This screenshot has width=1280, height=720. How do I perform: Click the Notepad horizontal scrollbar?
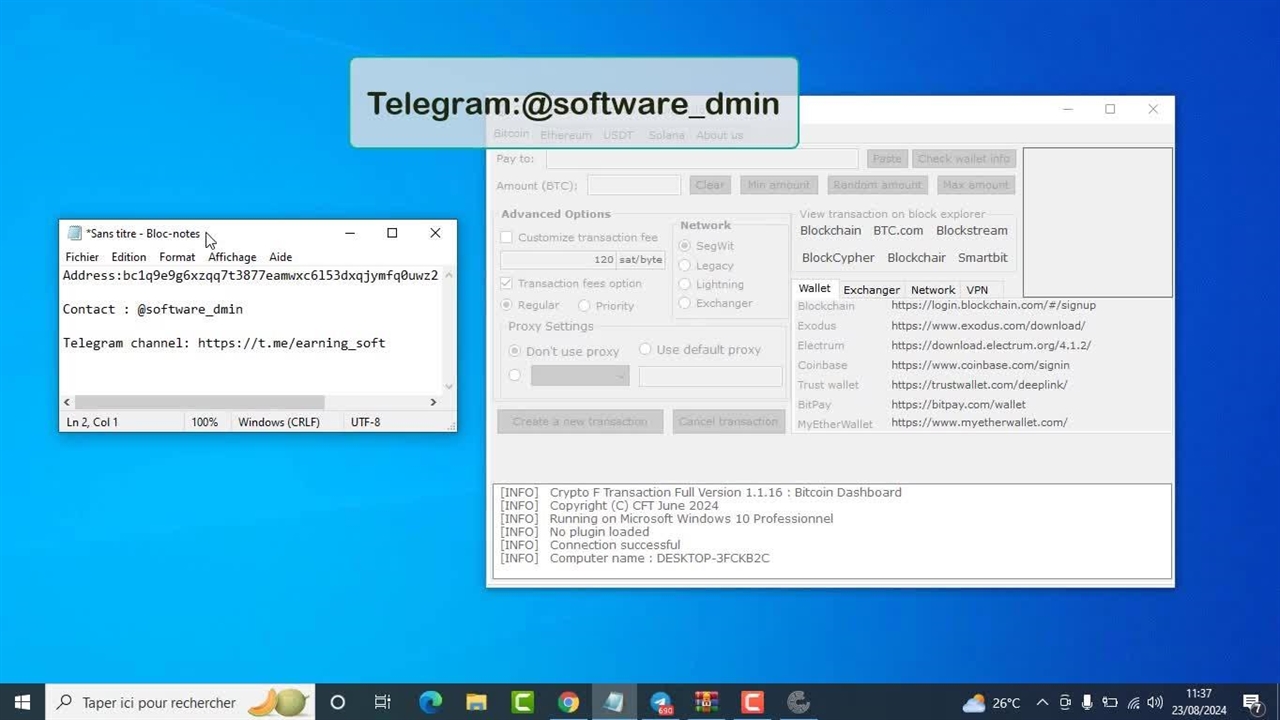click(x=198, y=402)
